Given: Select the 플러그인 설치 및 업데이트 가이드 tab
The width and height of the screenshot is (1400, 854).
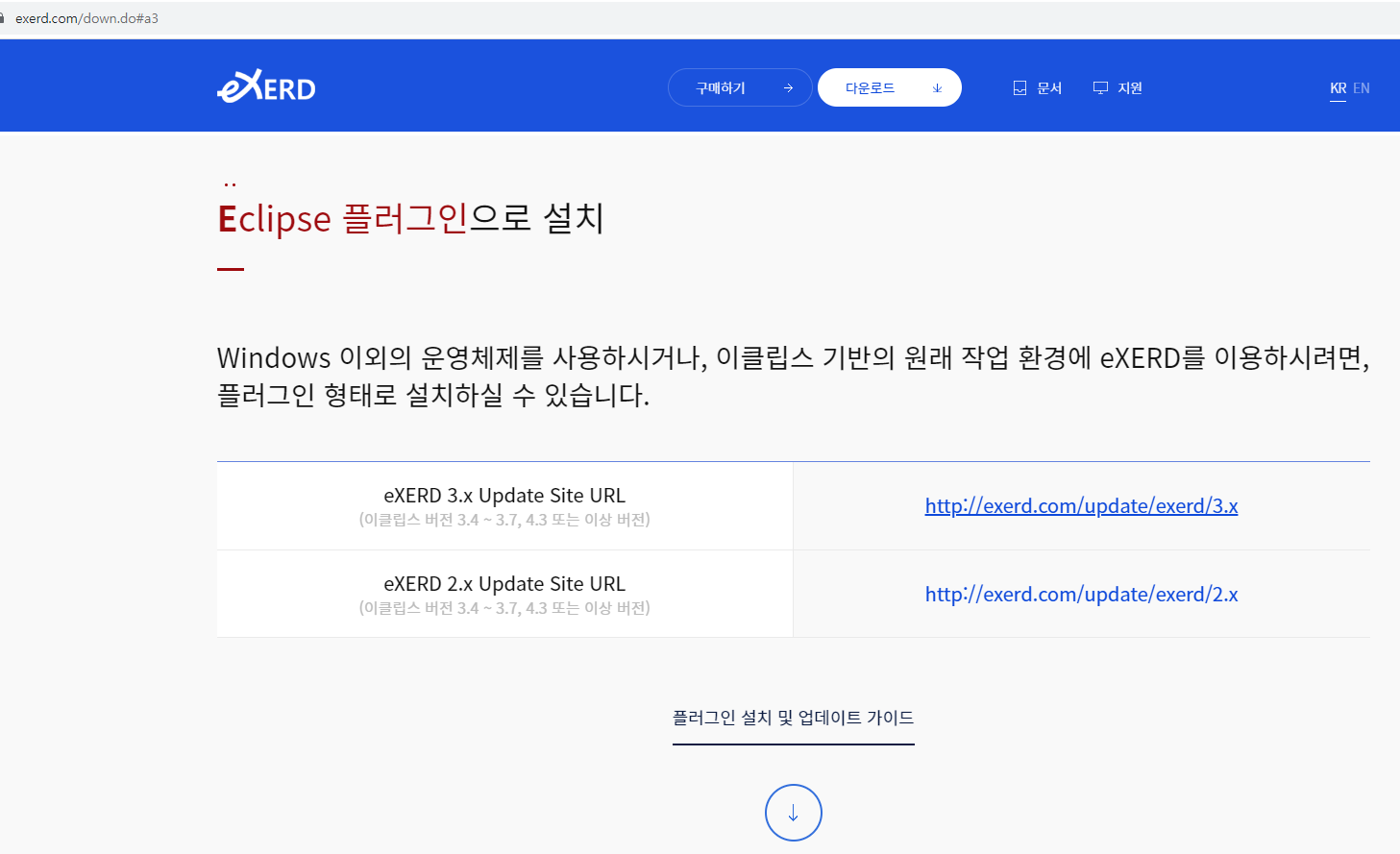Looking at the screenshot, I should [794, 719].
